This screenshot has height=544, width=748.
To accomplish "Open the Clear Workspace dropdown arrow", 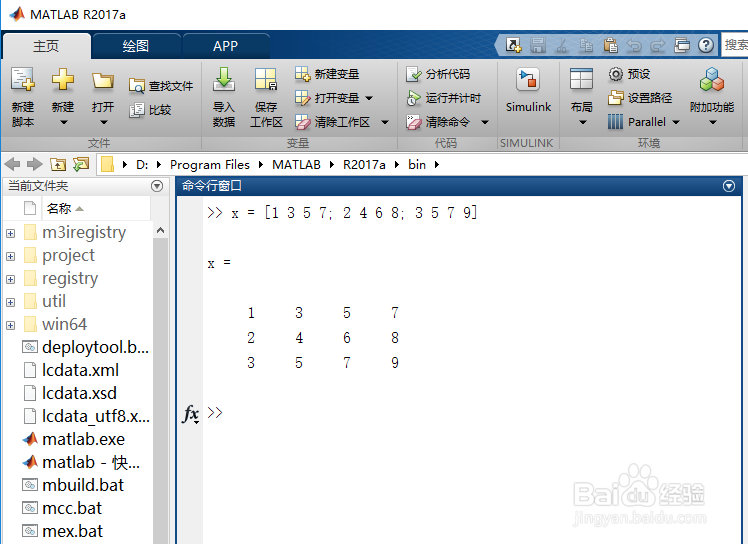I will tap(384, 123).
